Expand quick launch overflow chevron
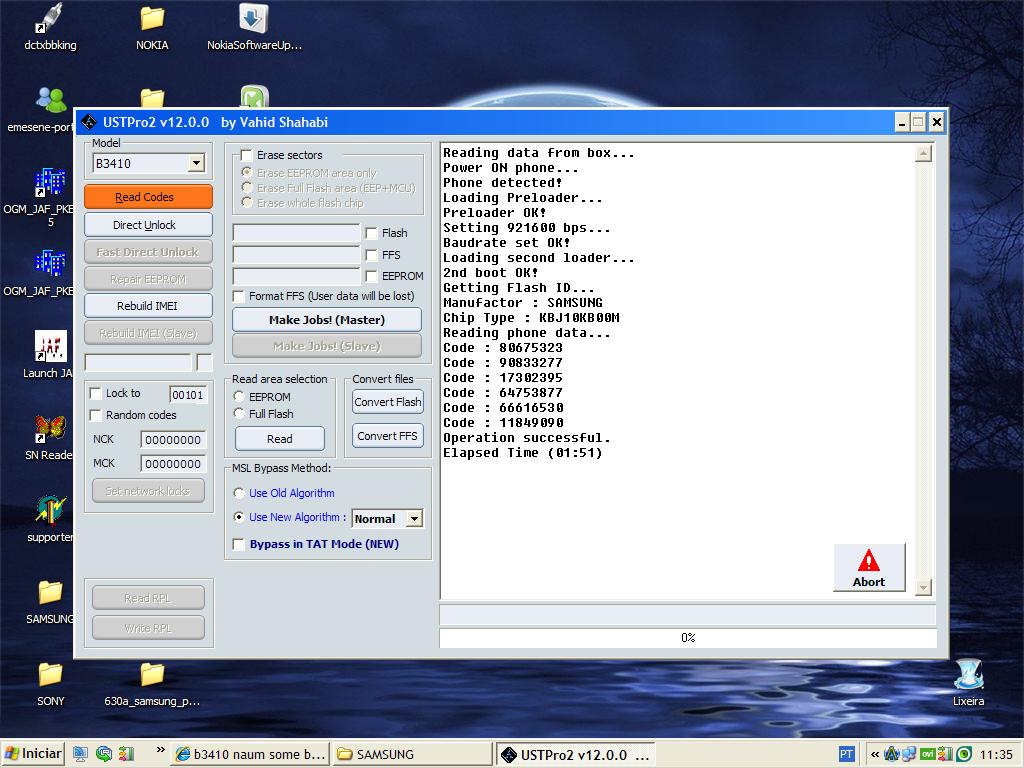Image resolution: width=1024 pixels, height=768 pixels. [161, 750]
